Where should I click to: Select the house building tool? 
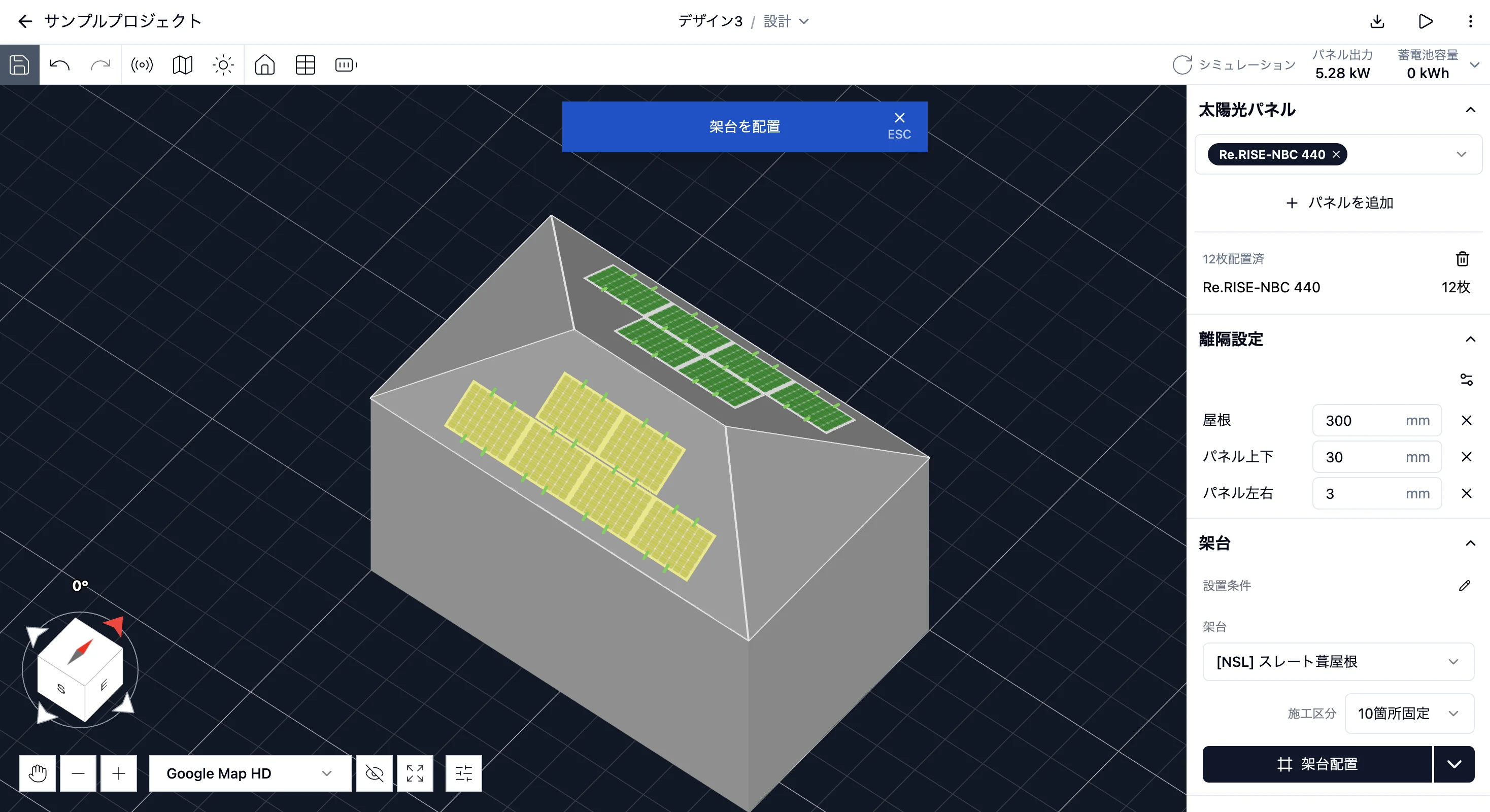point(264,65)
